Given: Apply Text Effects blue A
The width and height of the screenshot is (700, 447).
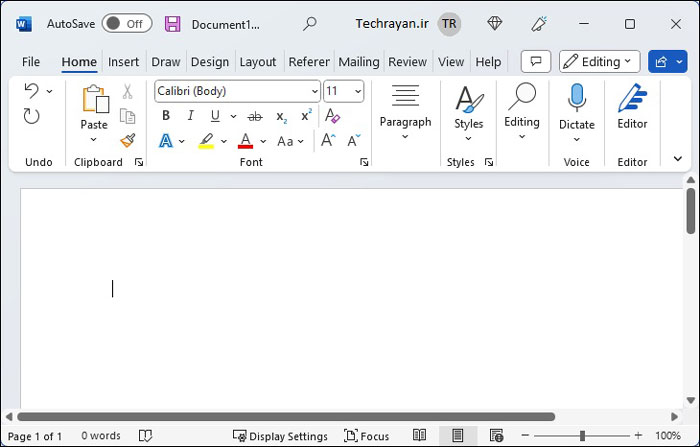Looking at the screenshot, I should point(166,141).
